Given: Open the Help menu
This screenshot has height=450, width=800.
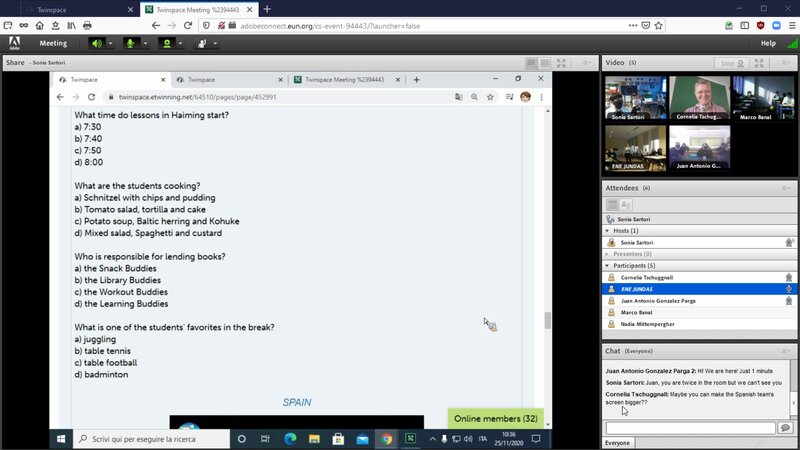Looking at the screenshot, I should [768, 43].
